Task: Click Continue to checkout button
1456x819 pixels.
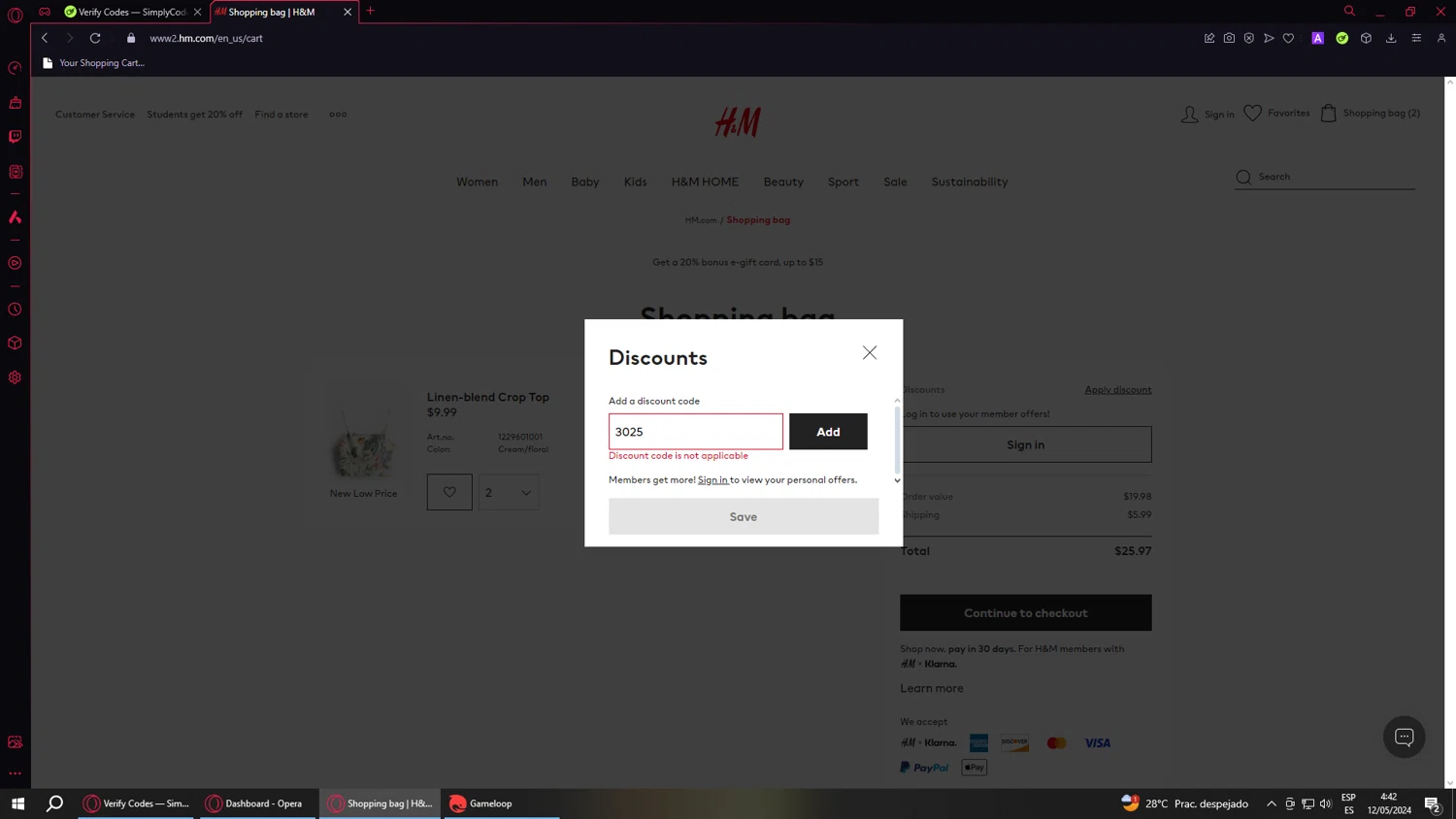Action: pos(1026,613)
